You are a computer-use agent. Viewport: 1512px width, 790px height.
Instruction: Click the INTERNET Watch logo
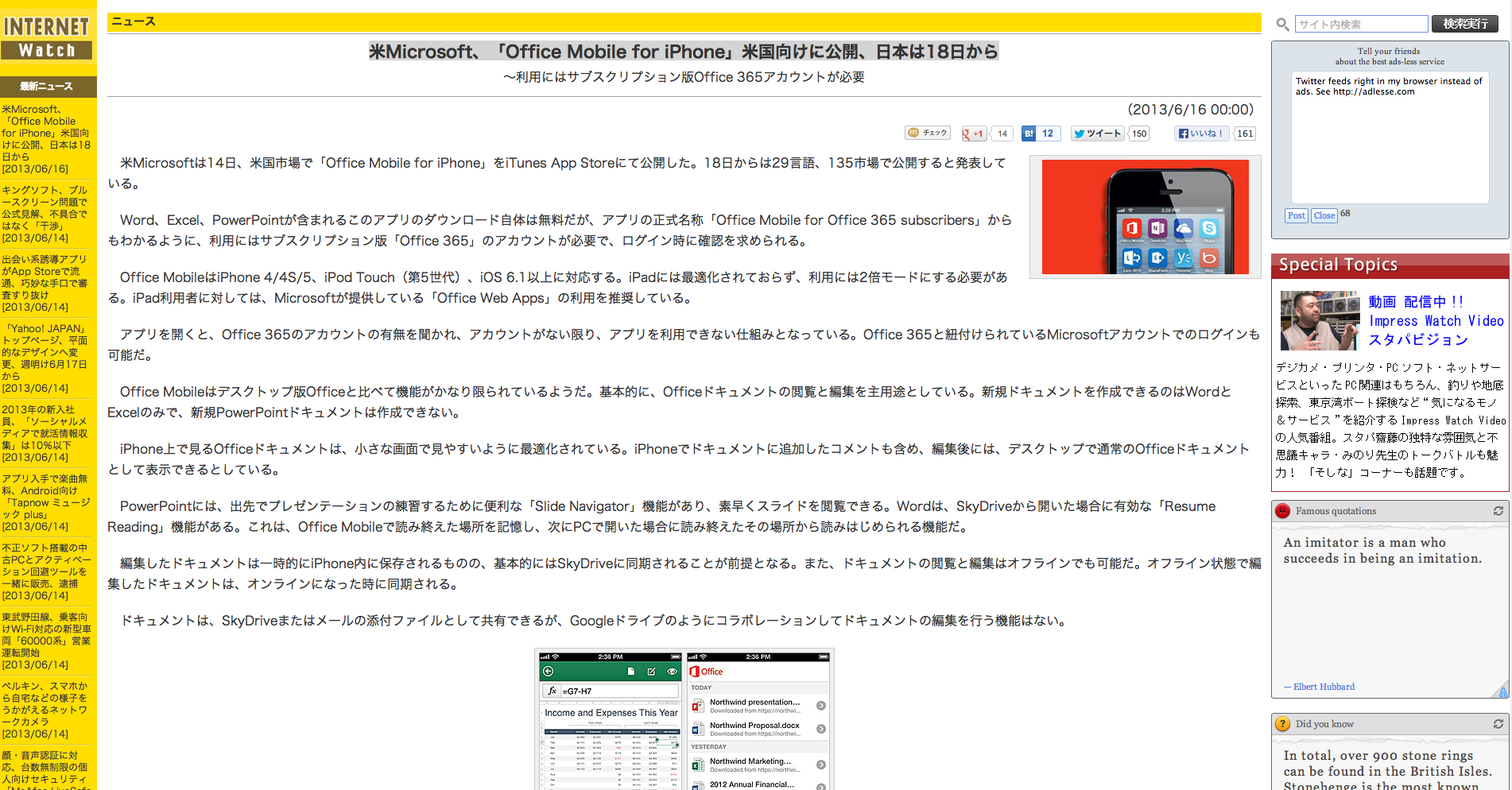click(x=47, y=35)
